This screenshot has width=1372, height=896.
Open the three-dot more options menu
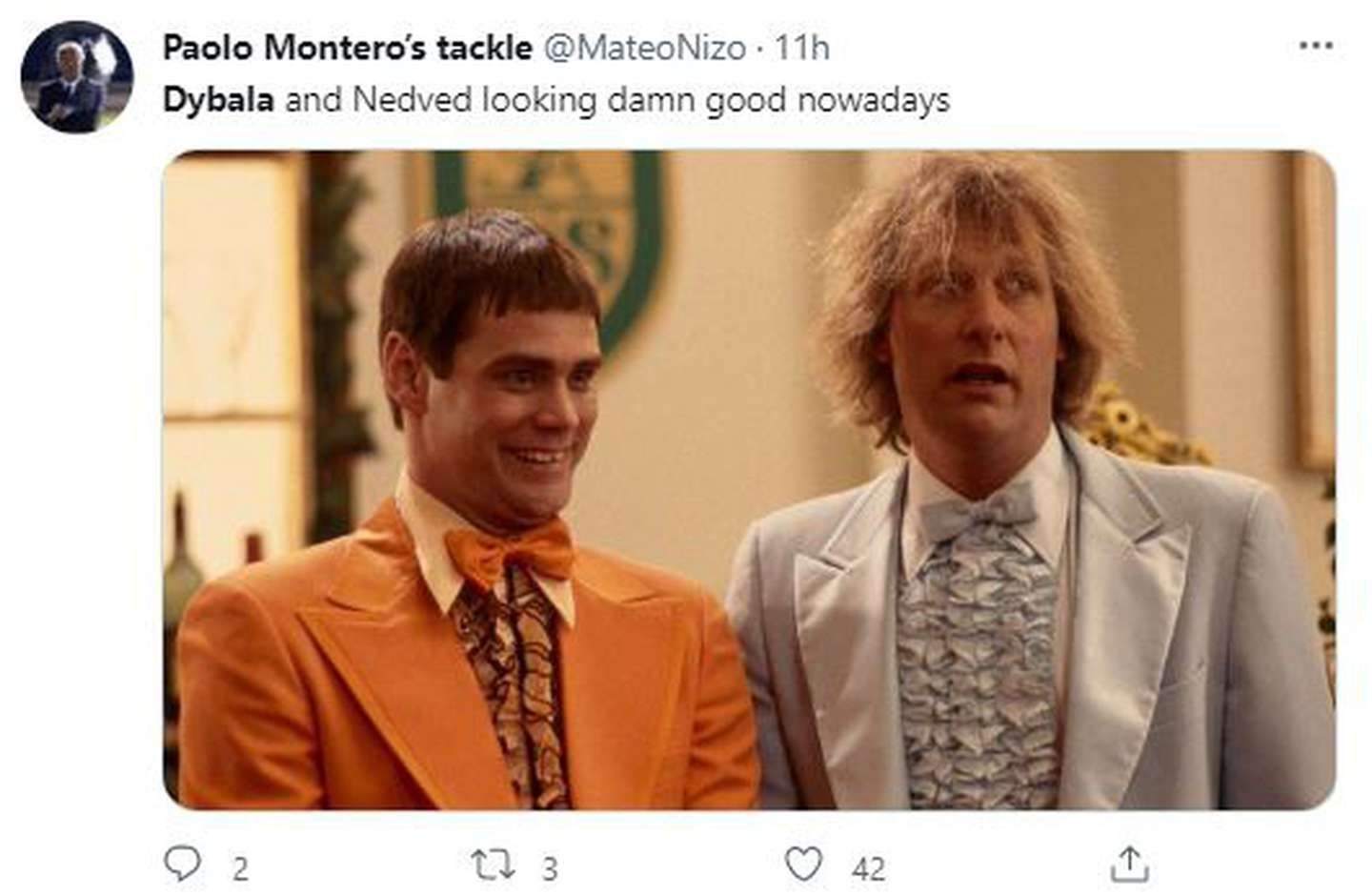click(x=1316, y=45)
